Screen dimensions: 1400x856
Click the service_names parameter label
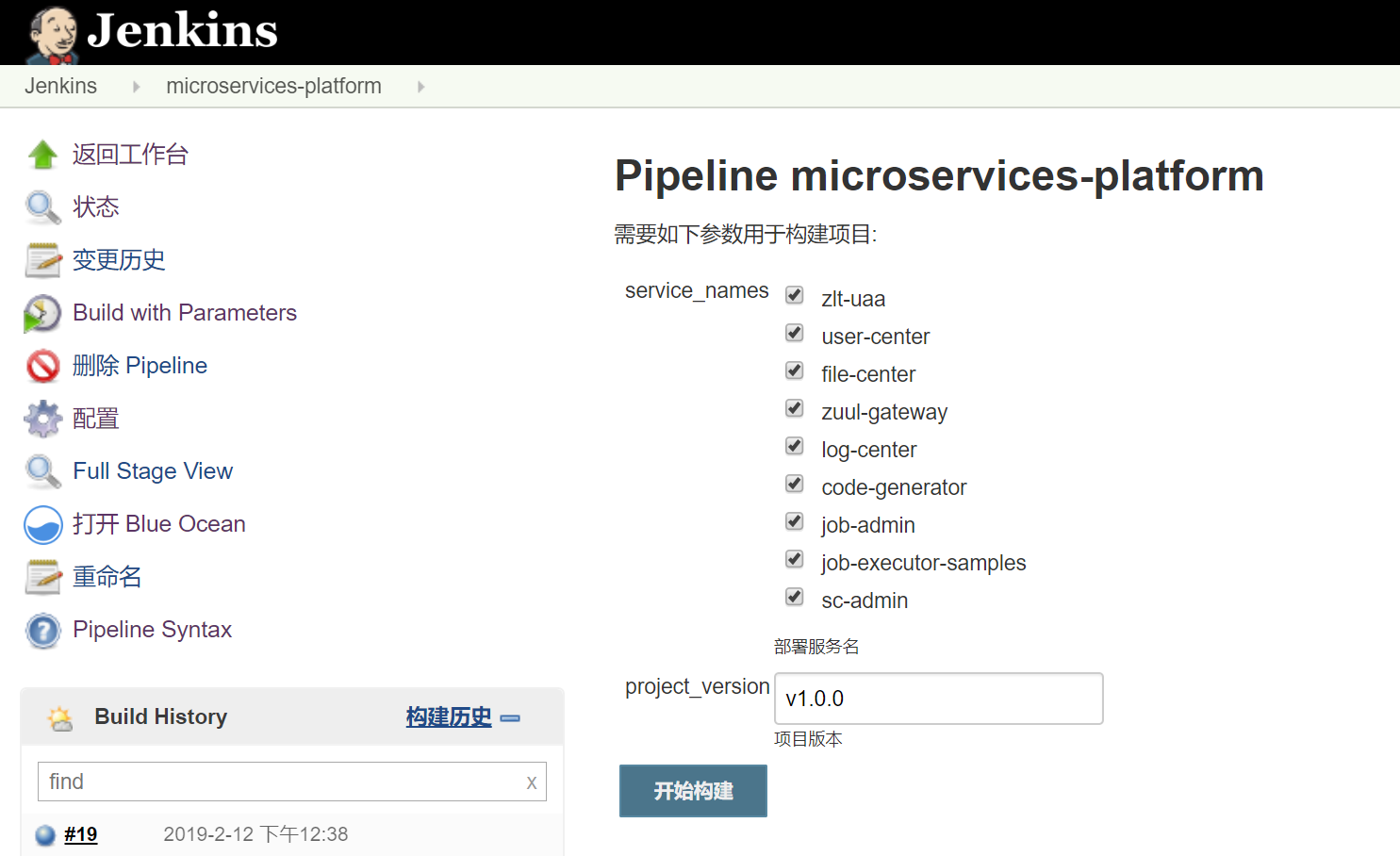click(697, 290)
